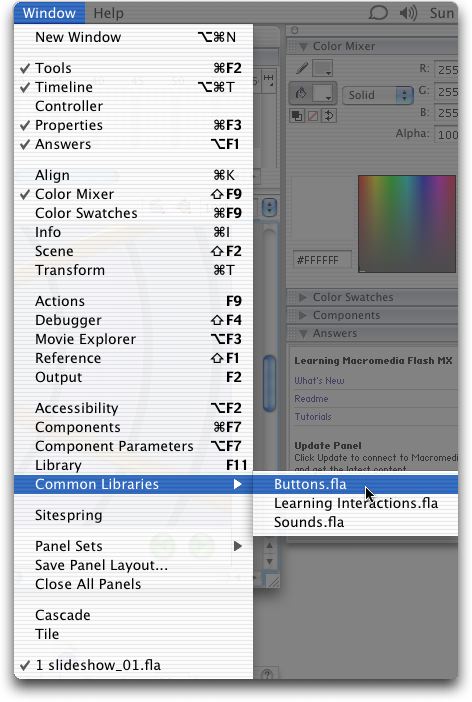Viewport: 472px width, 702px height.
Task: Click the volume speaker icon in menu bar
Action: pyautogui.click(x=408, y=13)
